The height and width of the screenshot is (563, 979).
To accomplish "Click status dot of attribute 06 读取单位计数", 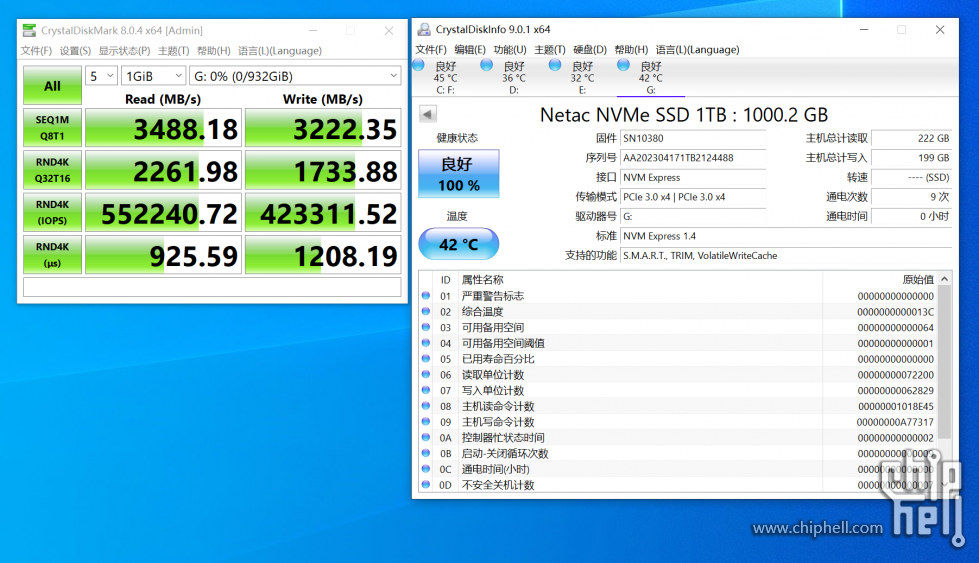I will (426, 374).
